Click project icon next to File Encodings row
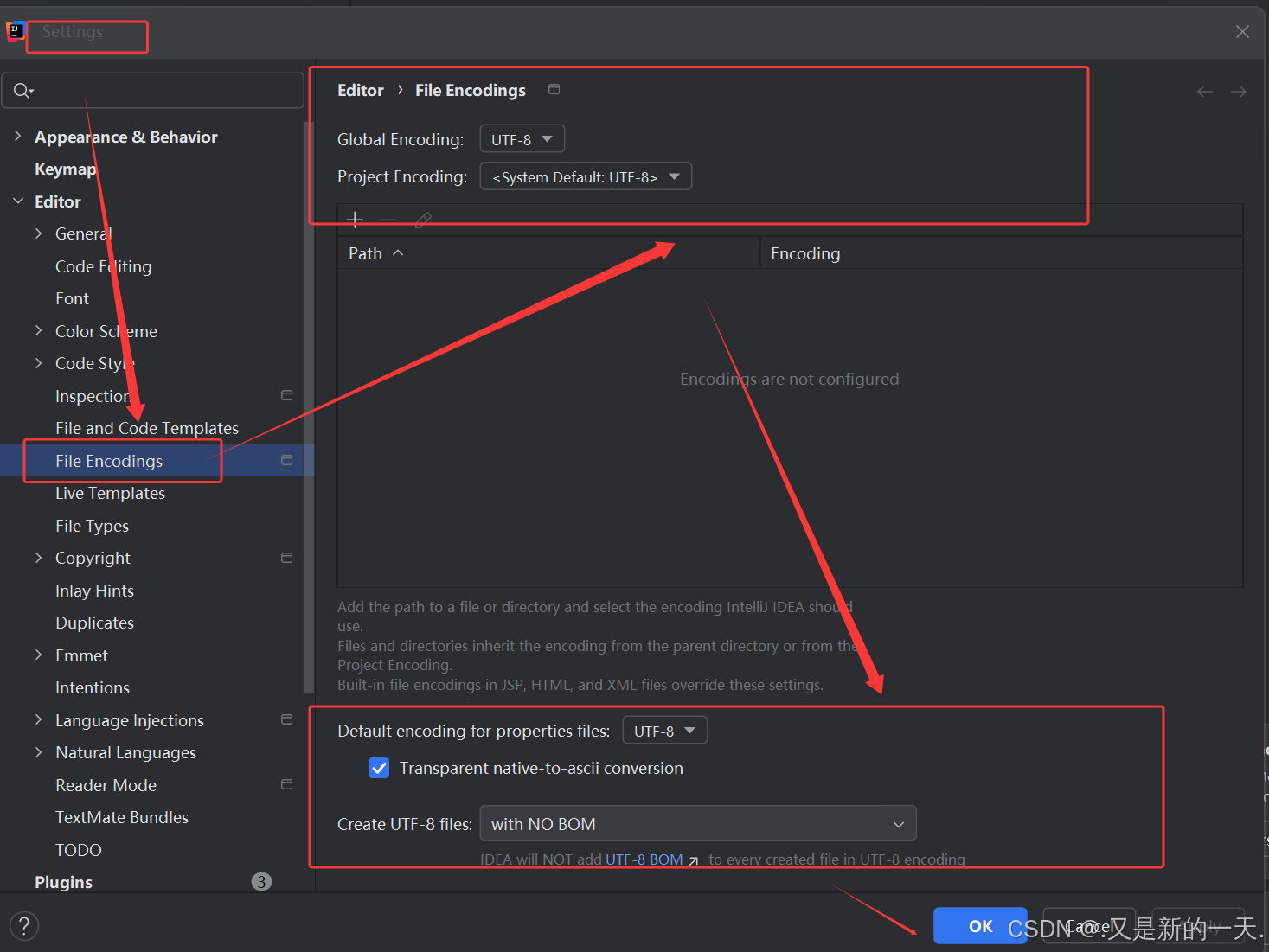The width and height of the screenshot is (1269, 952). tap(286, 460)
